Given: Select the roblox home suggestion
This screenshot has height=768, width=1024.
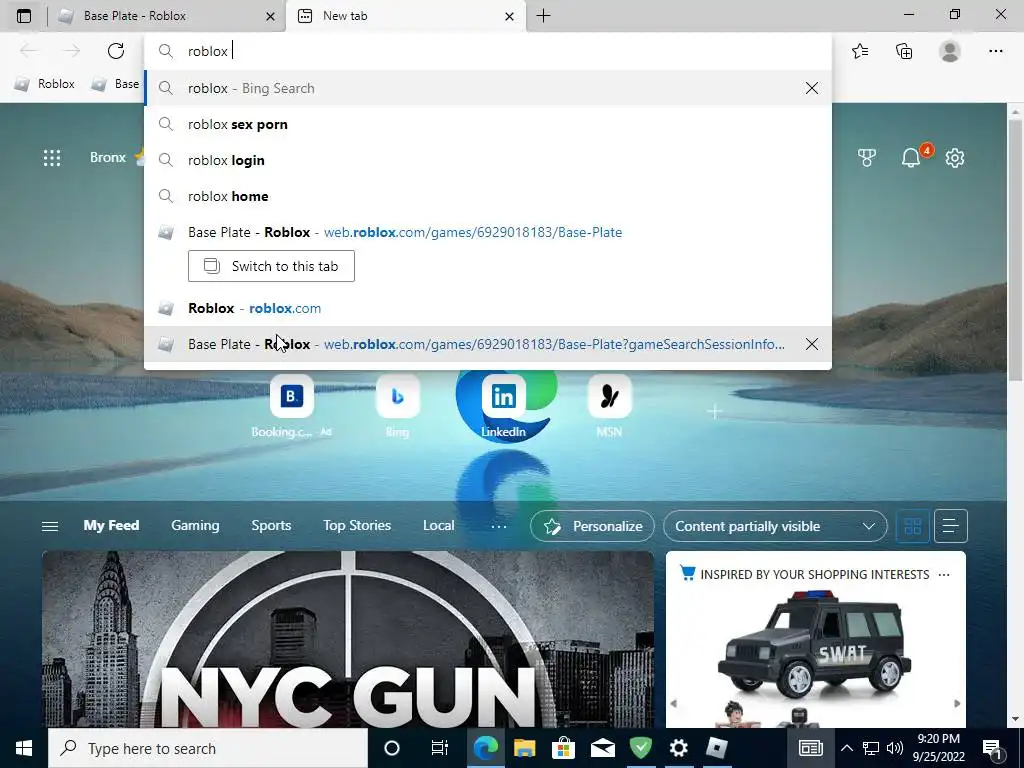Looking at the screenshot, I should click(x=487, y=196).
